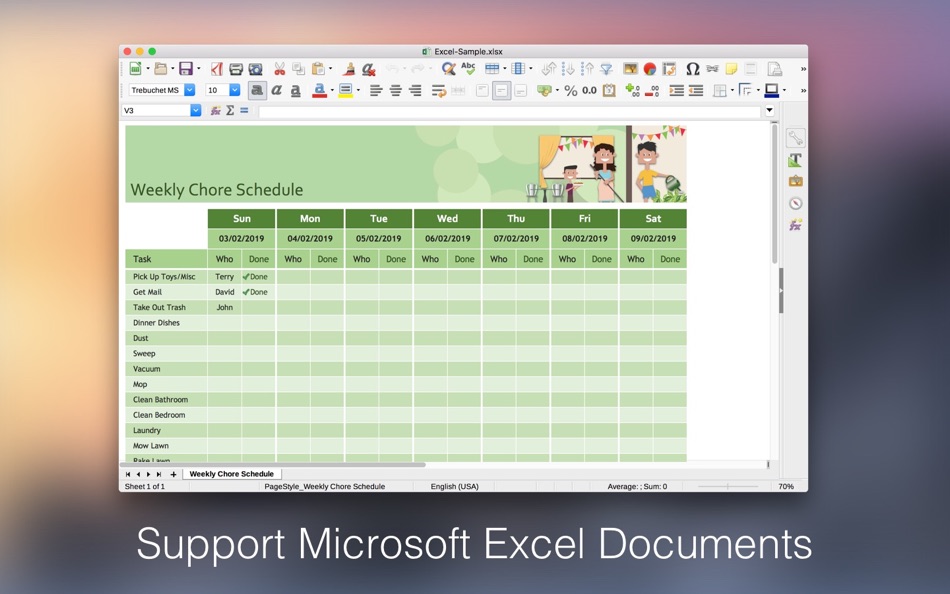Align text right
Screen dimensions: 950x594
point(415,91)
